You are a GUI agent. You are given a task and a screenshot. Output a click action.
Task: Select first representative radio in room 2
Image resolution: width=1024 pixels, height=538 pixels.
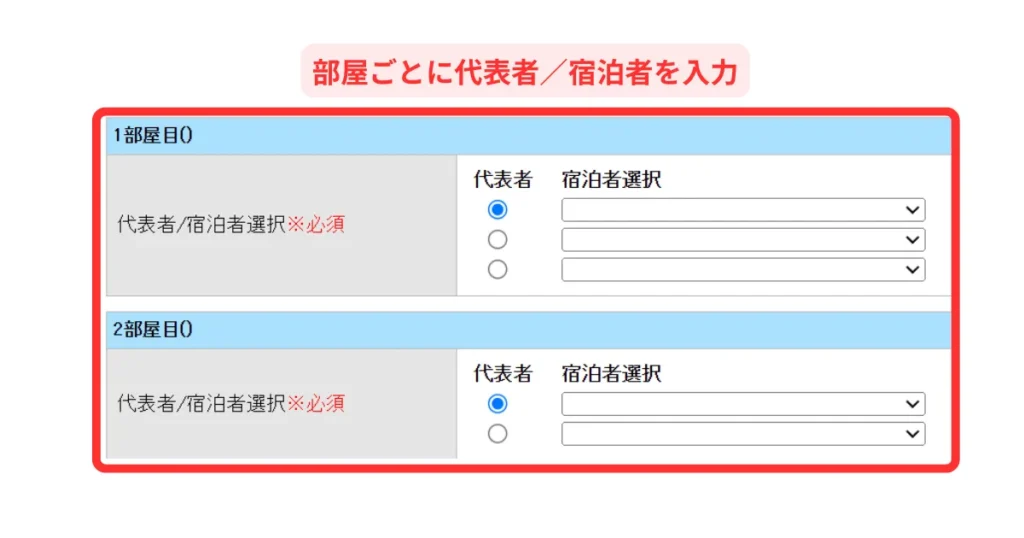[497, 404]
